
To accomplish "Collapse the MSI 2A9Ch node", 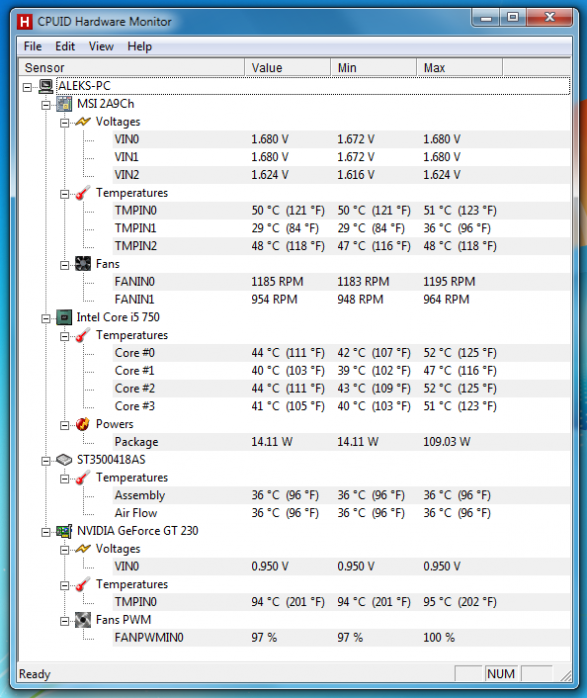I will pyautogui.click(x=45, y=105).
